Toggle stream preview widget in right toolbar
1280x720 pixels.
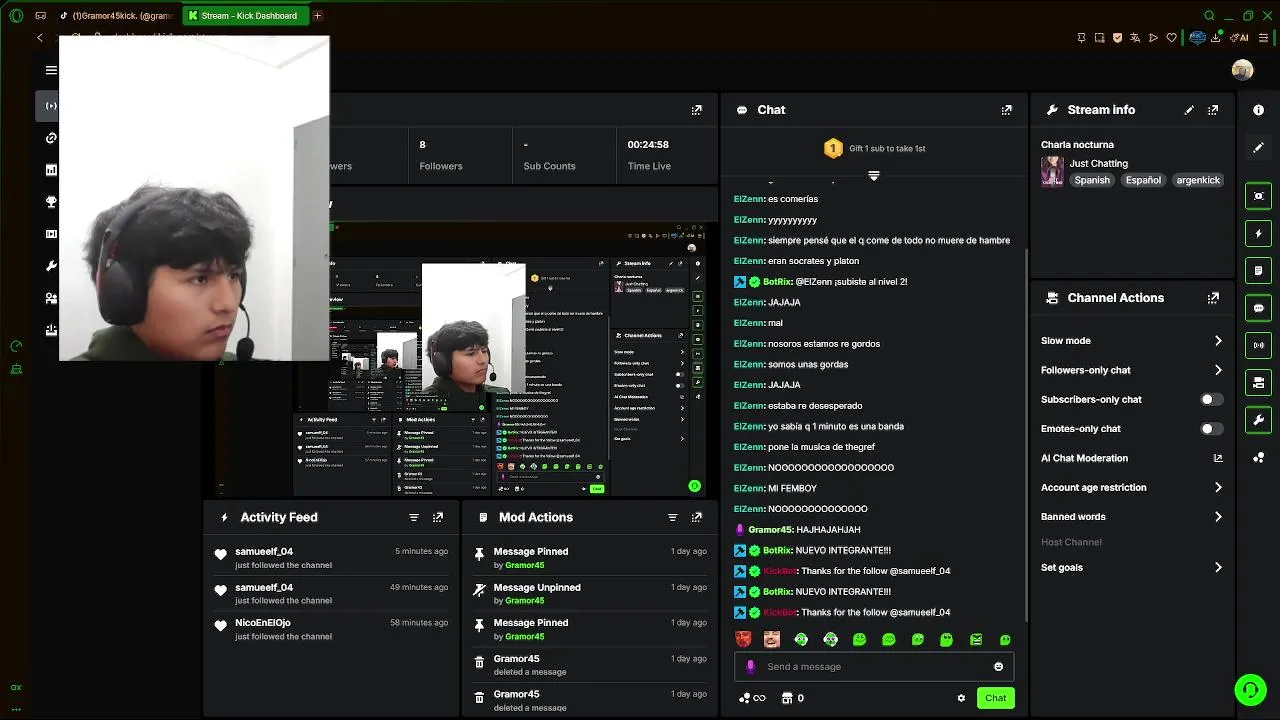(x=1259, y=196)
